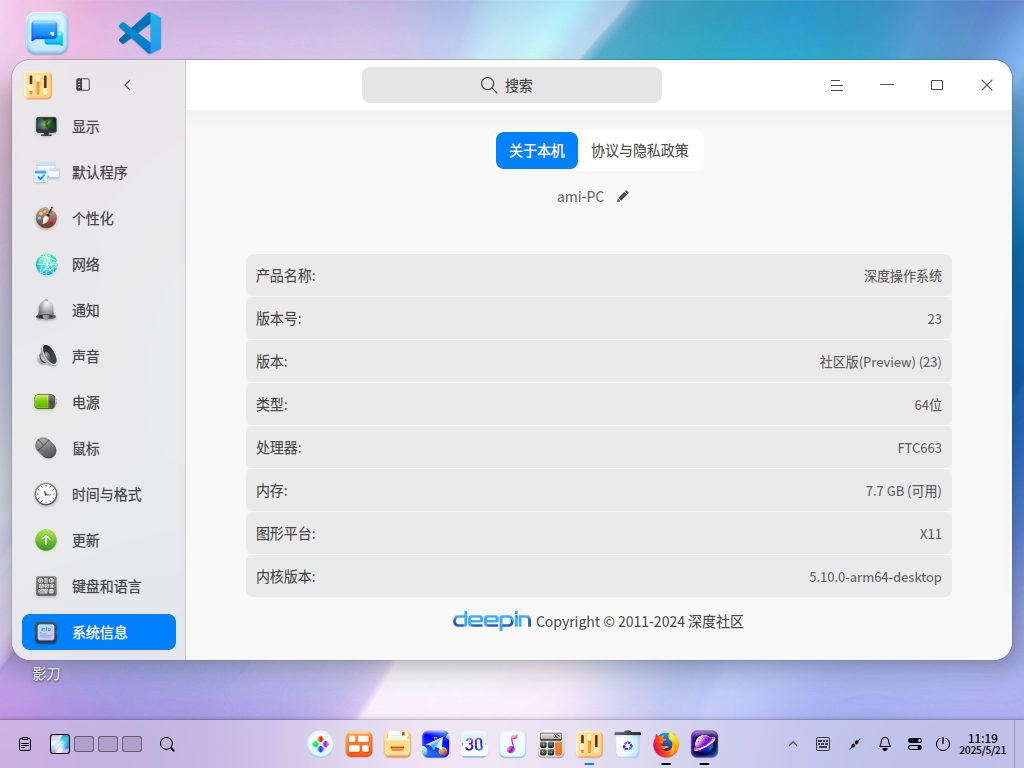Select the processor value FTC663
Screen dimensions: 1024x768
click(920, 448)
